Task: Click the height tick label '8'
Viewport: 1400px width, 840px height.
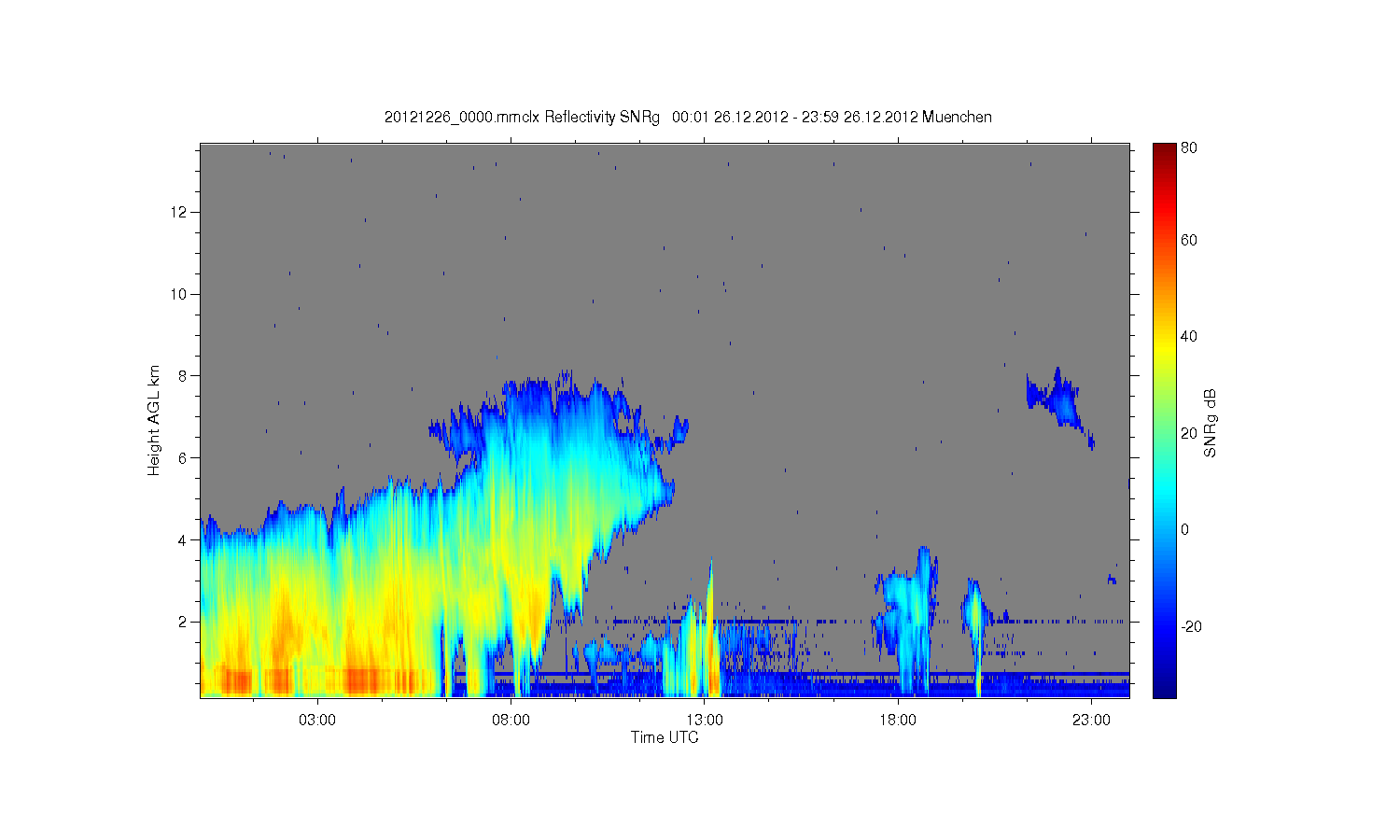Action: 184,376
